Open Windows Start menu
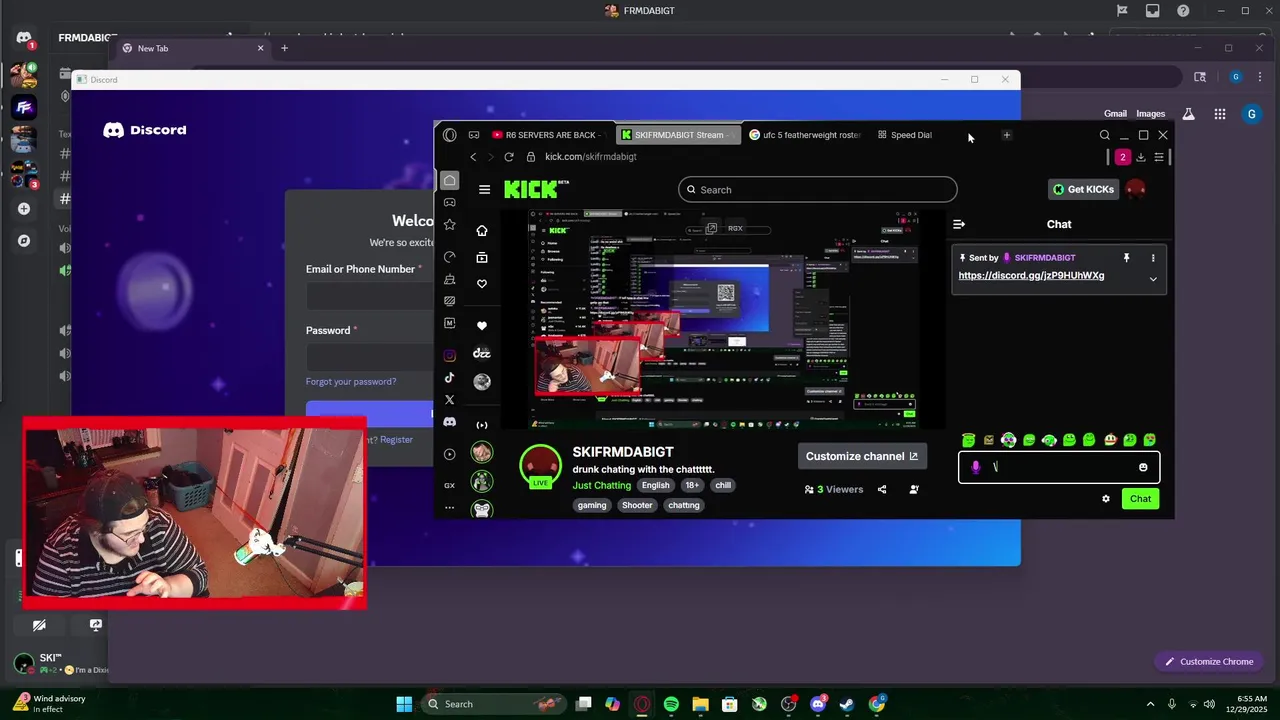This screenshot has width=1280, height=720. pyautogui.click(x=404, y=704)
